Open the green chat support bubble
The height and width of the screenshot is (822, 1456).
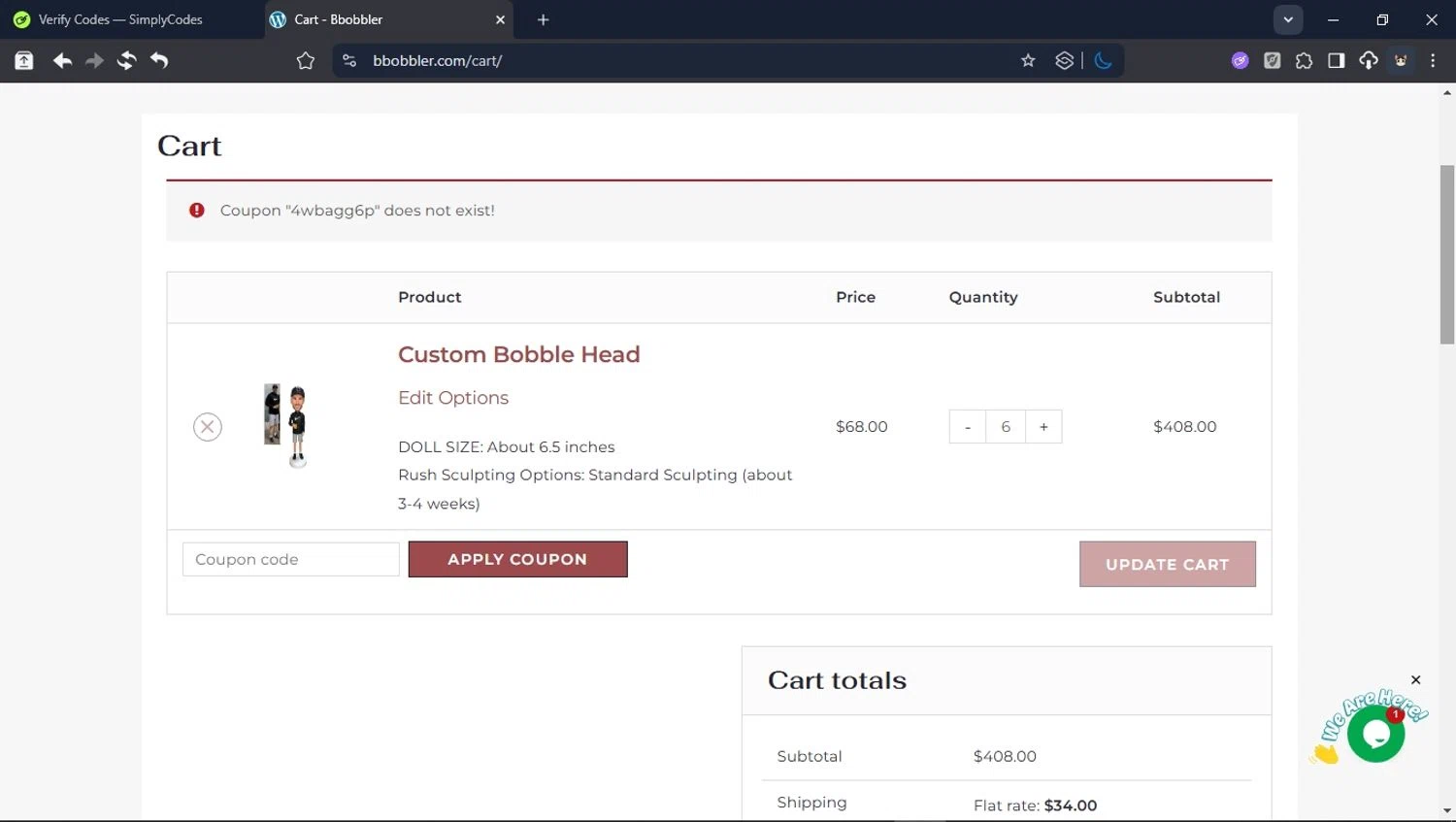click(1376, 734)
